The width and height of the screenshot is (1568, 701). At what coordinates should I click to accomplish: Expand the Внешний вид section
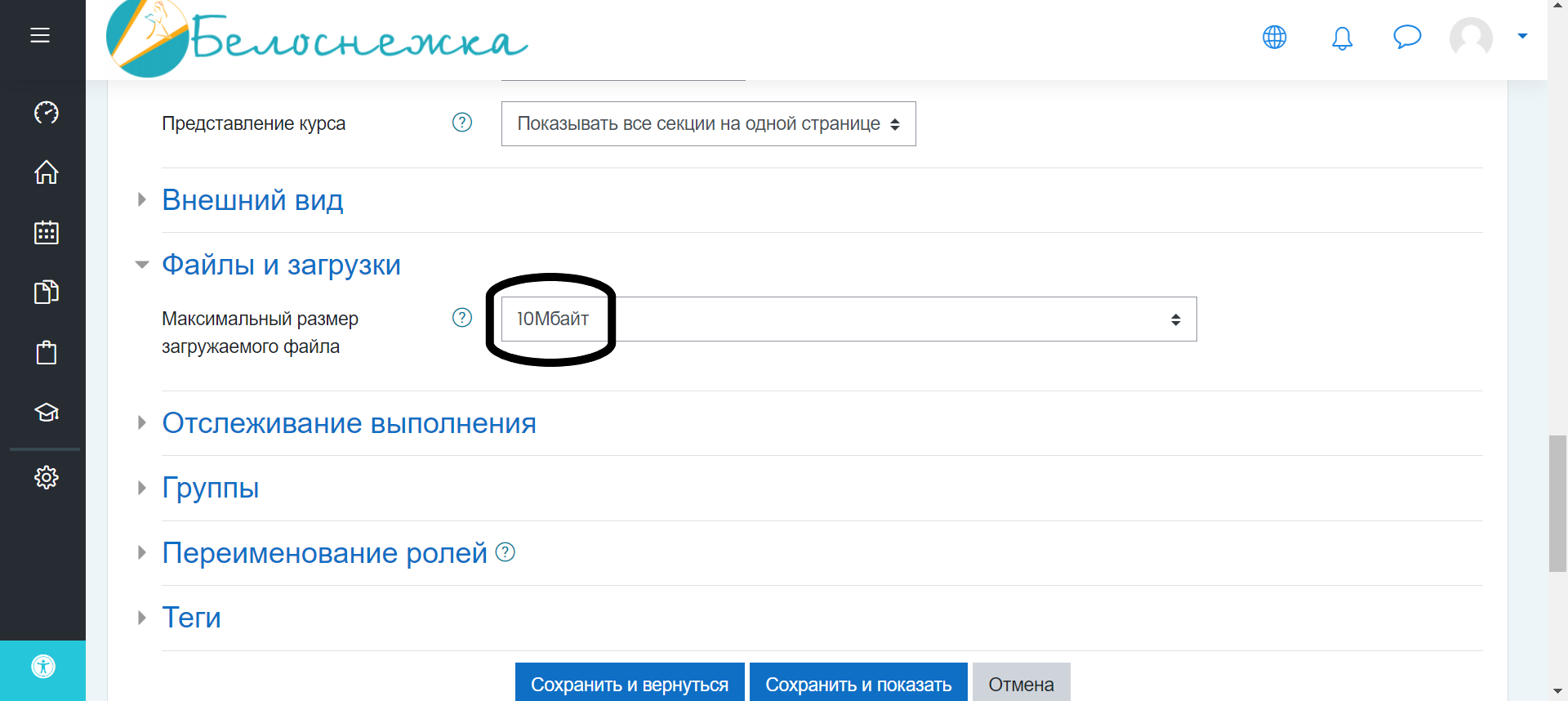(252, 200)
